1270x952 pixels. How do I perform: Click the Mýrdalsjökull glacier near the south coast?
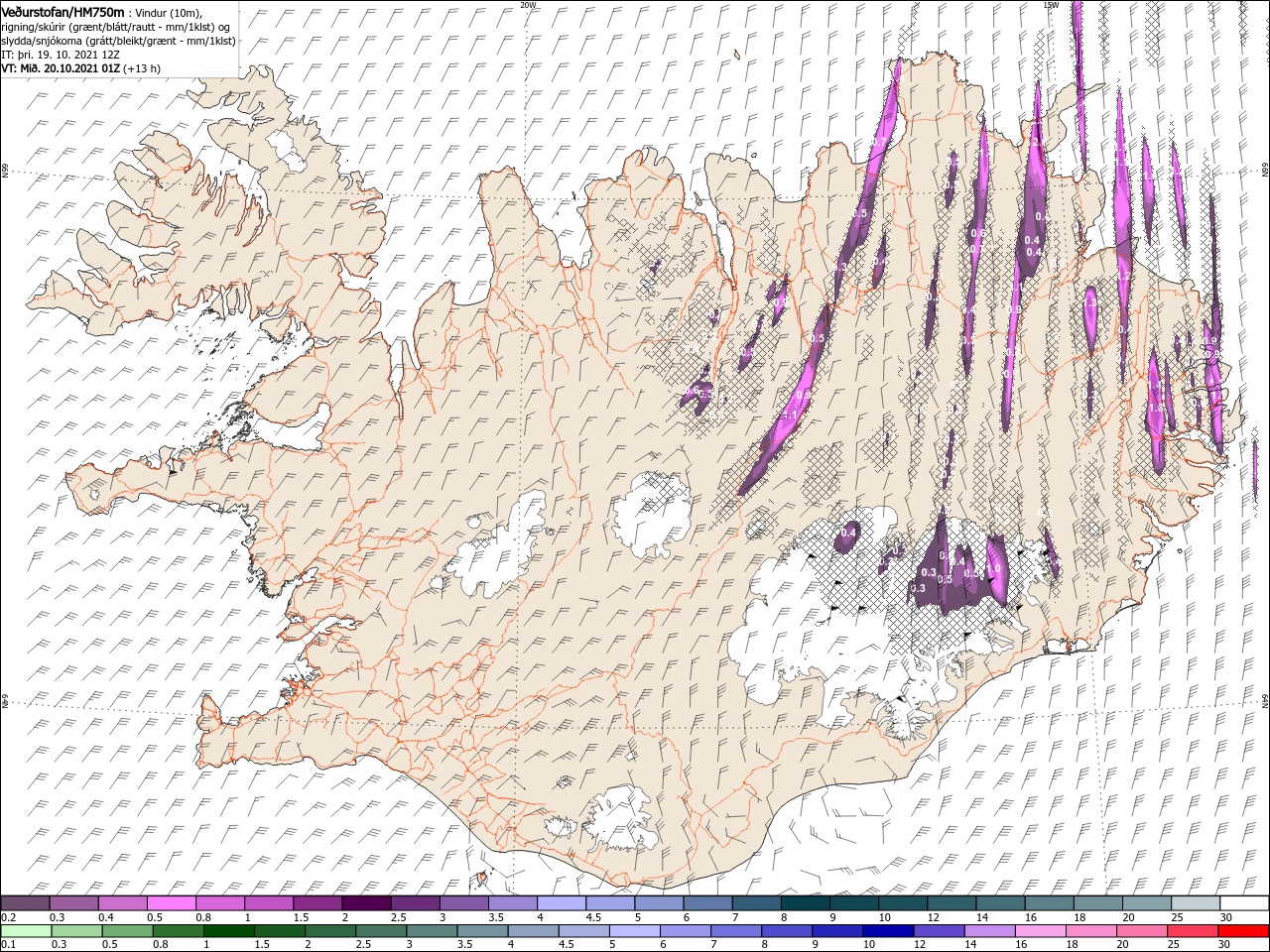pyautogui.click(x=623, y=818)
